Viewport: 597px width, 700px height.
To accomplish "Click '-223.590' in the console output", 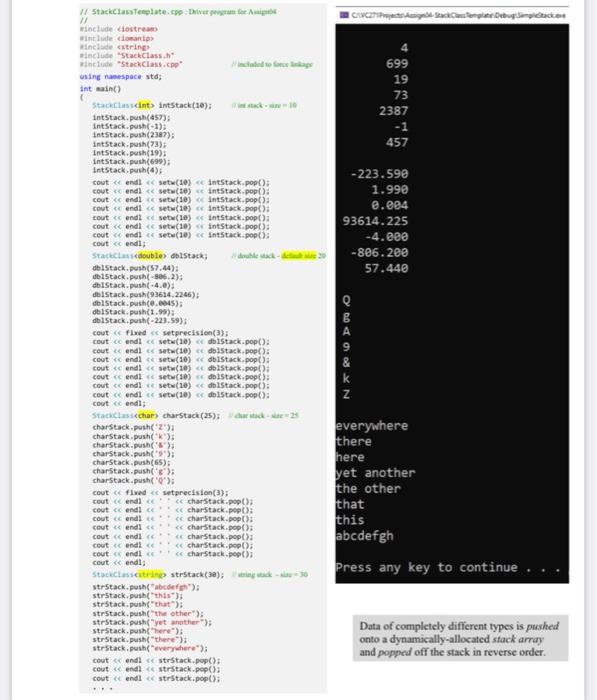I will point(379,174).
